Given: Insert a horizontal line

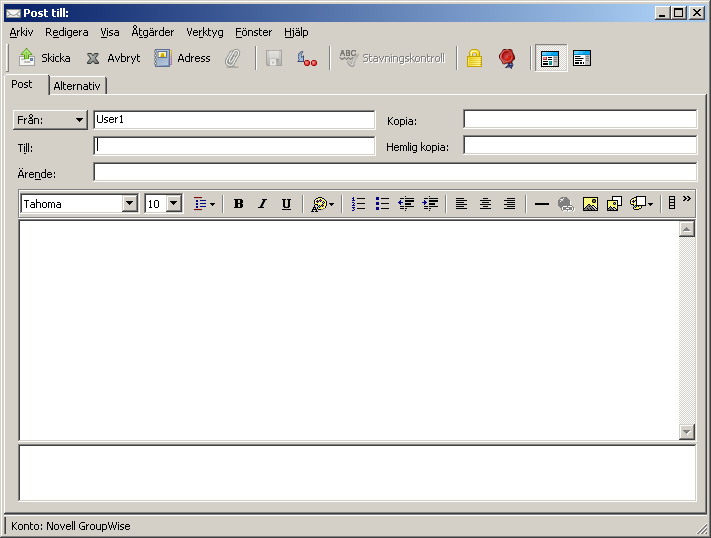Looking at the screenshot, I should [x=542, y=204].
